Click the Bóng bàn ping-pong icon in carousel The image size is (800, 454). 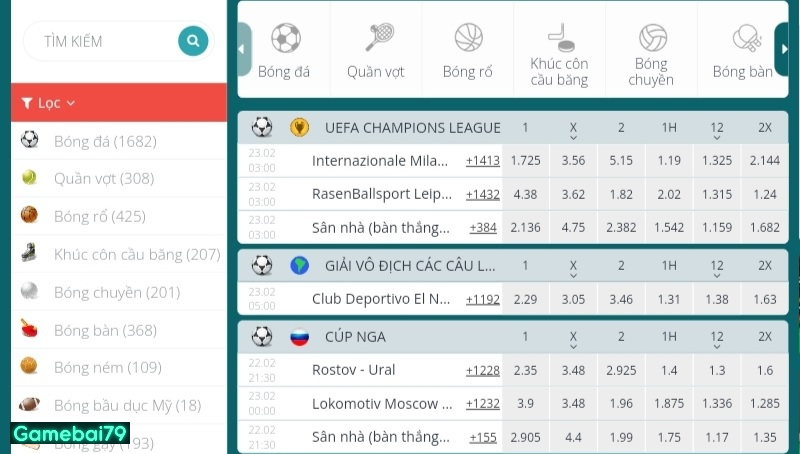pos(745,38)
